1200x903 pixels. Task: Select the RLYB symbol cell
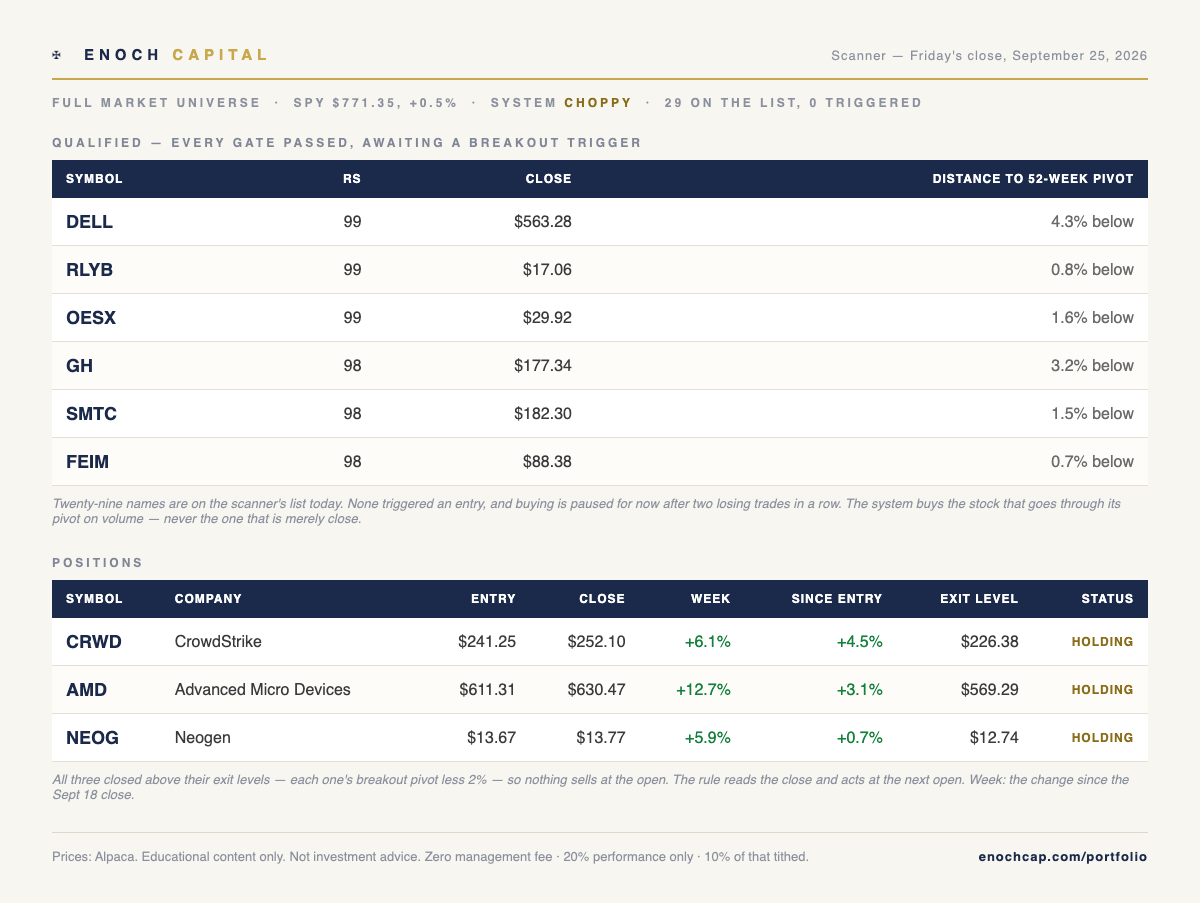[88, 270]
